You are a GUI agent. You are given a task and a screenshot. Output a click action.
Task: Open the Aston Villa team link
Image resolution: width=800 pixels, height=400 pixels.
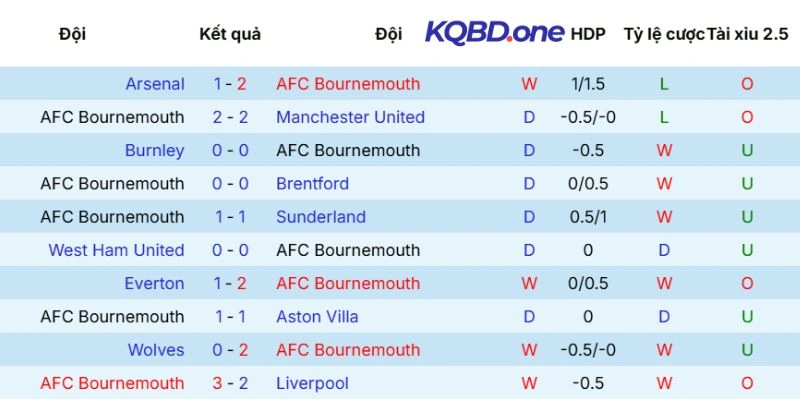(x=317, y=317)
